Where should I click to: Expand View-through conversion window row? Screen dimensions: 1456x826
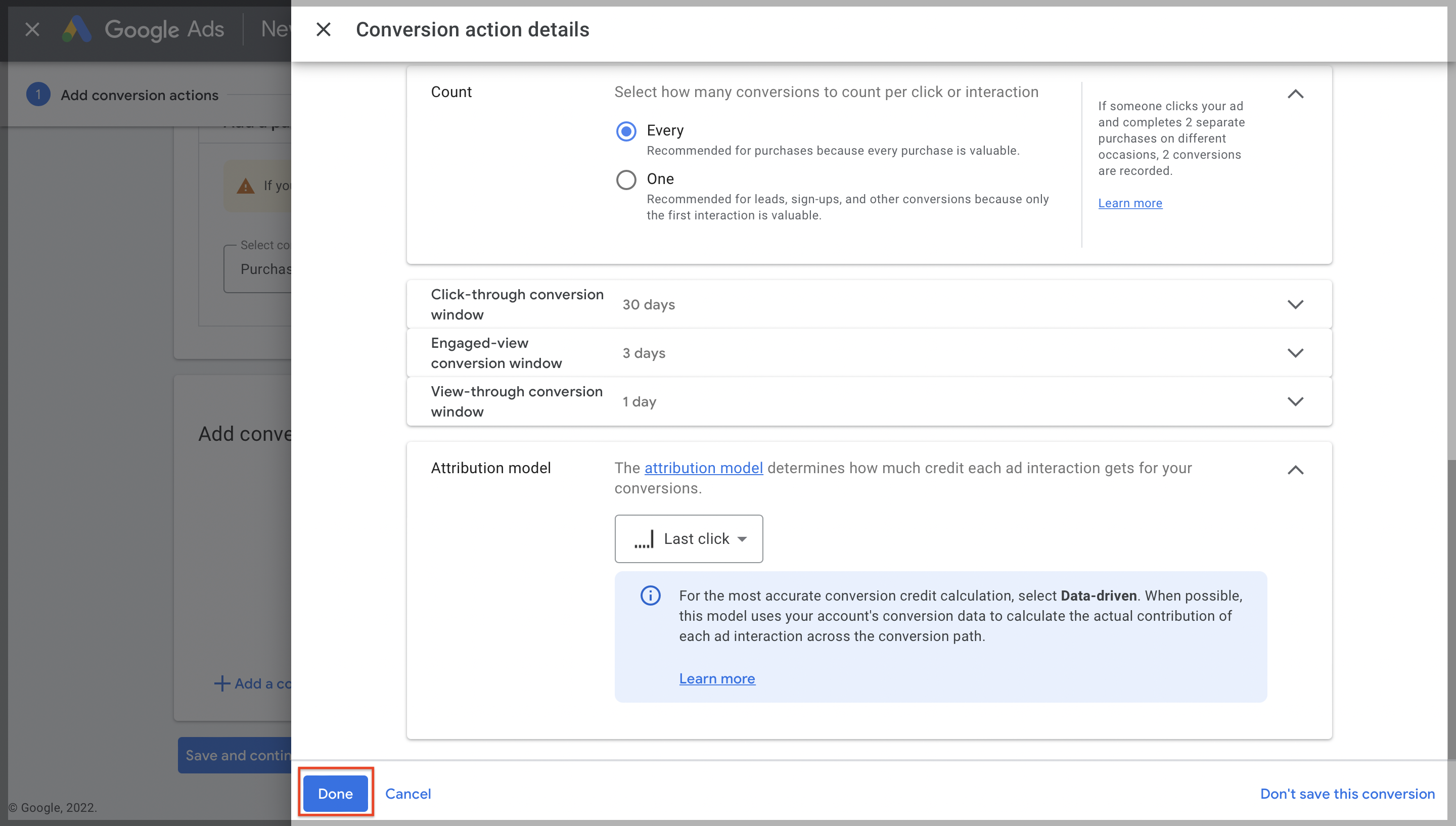click(x=869, y=402)
